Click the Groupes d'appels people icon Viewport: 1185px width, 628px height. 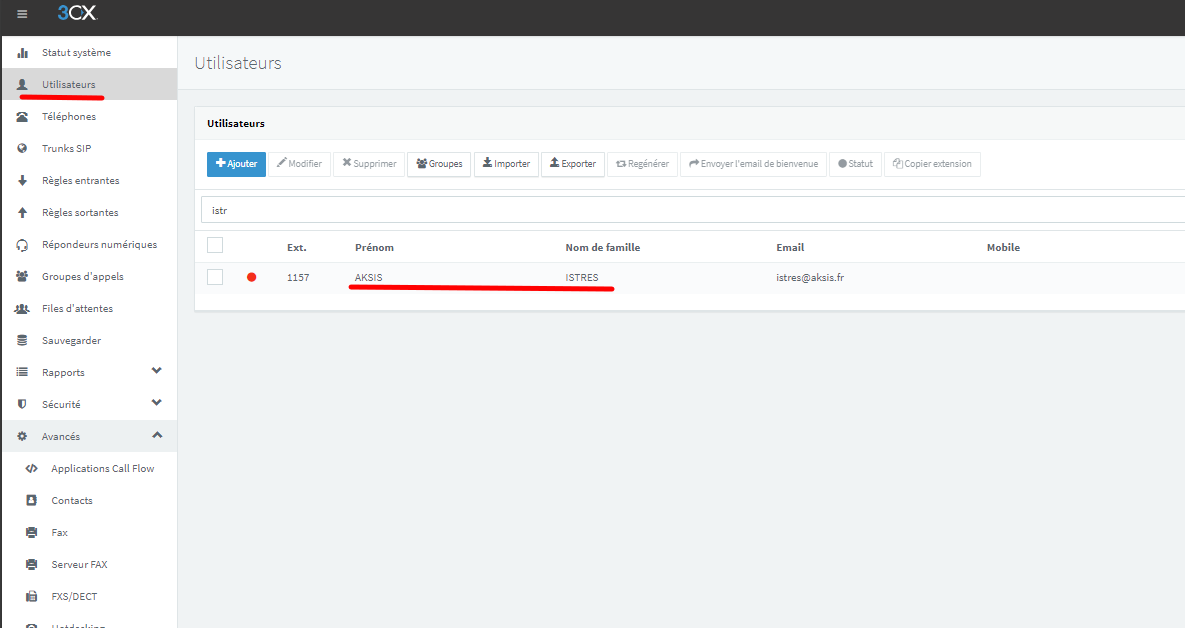[x=23, y=277]
